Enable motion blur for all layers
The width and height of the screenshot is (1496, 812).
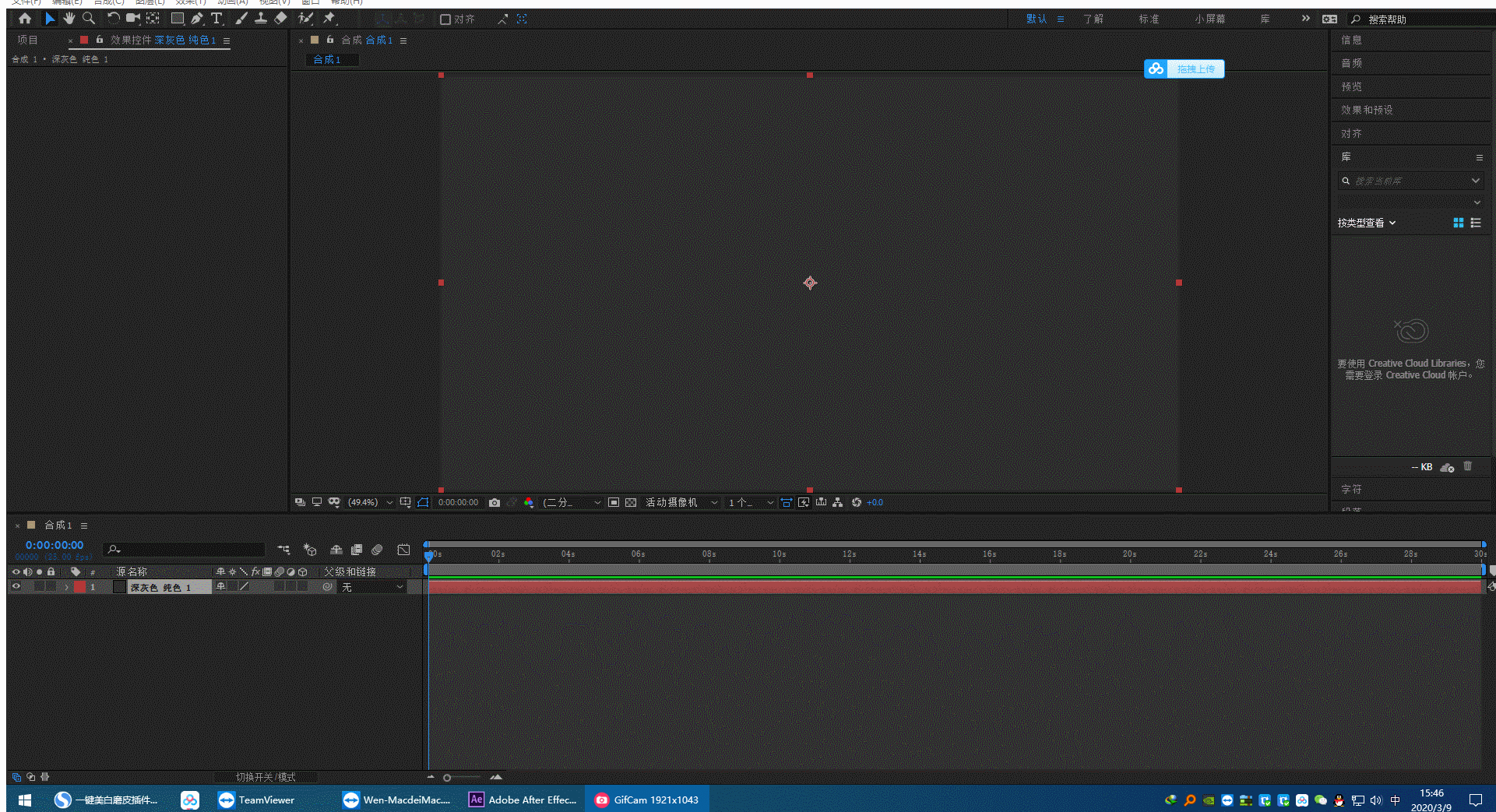[x=378, y=550]
